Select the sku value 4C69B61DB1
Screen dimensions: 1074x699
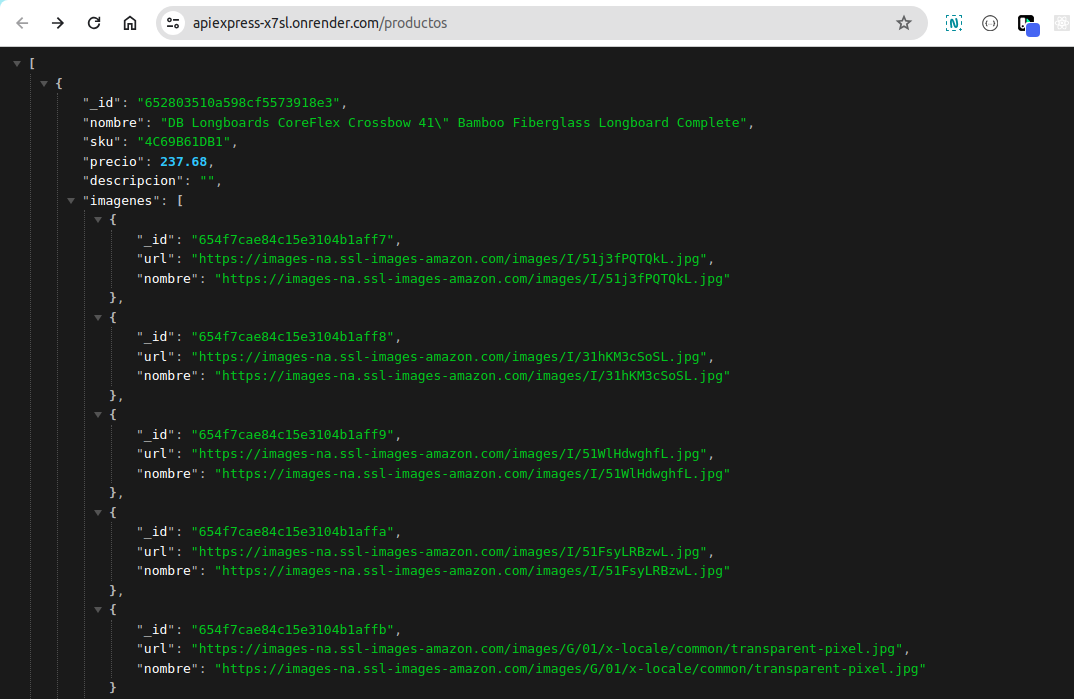[184, 142]
